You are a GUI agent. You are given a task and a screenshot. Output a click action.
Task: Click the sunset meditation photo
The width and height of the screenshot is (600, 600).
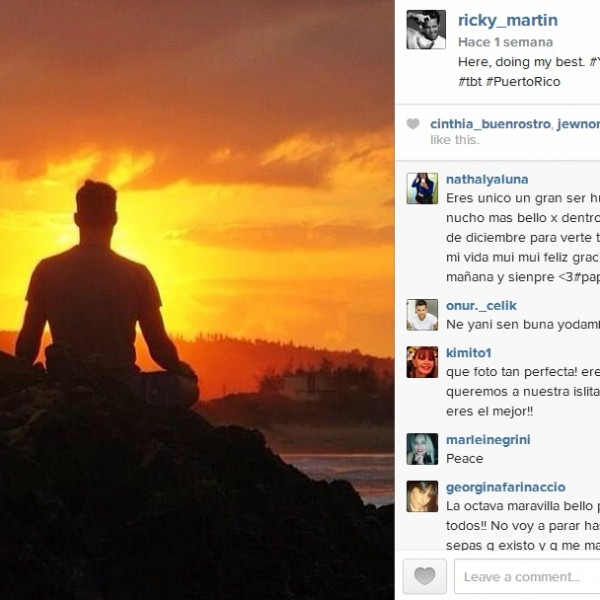coord(197,300)
